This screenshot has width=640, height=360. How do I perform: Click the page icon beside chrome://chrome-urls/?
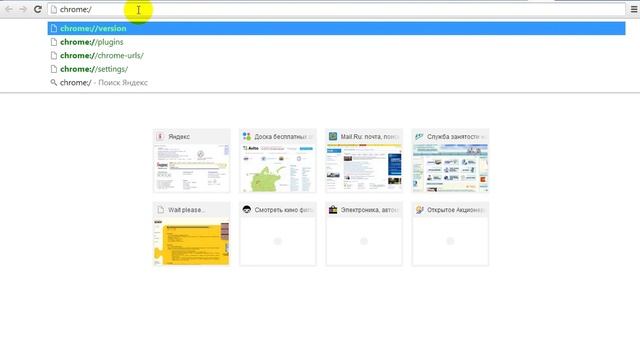53,56
